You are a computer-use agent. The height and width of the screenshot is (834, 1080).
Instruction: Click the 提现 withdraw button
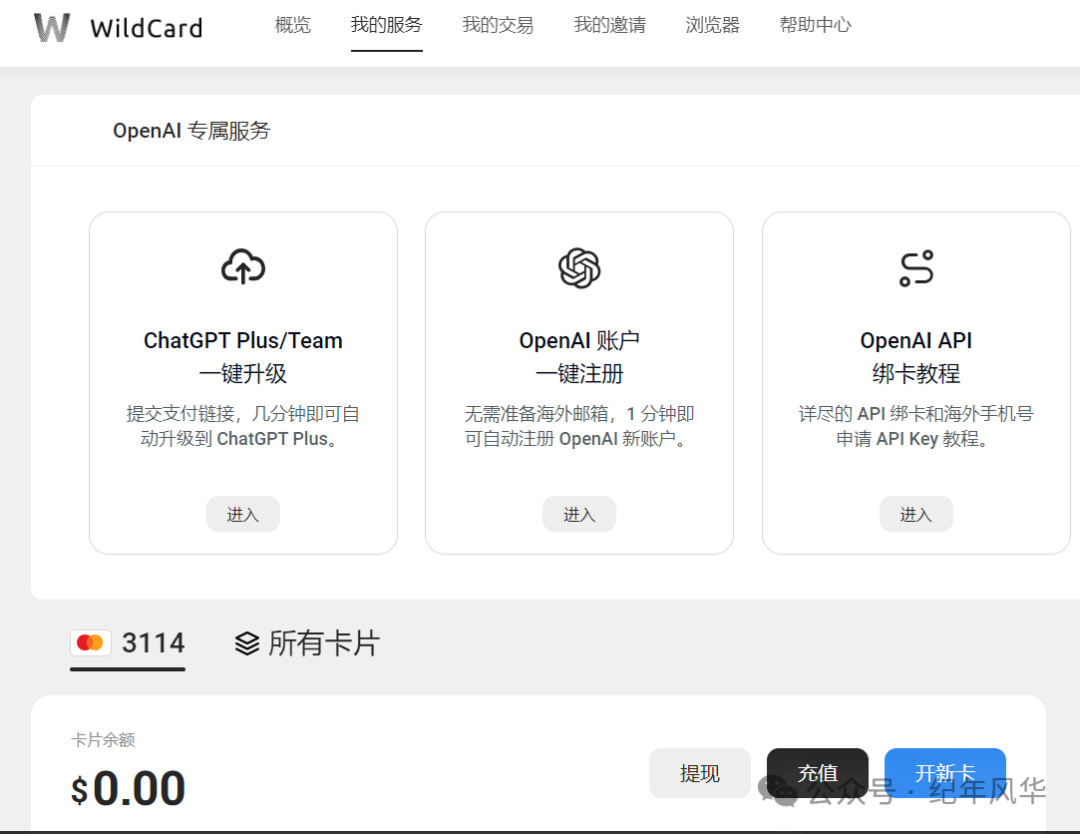click(700, 773)
